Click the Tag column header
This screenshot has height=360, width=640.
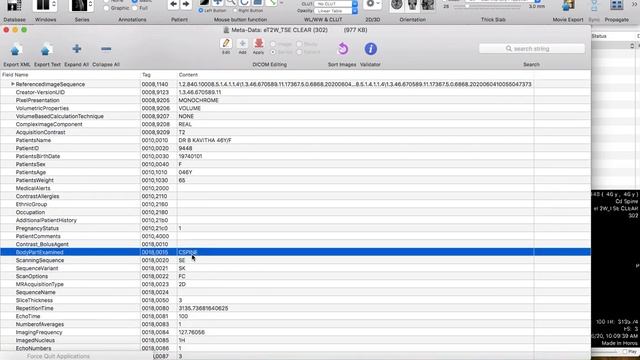[159, 75]
